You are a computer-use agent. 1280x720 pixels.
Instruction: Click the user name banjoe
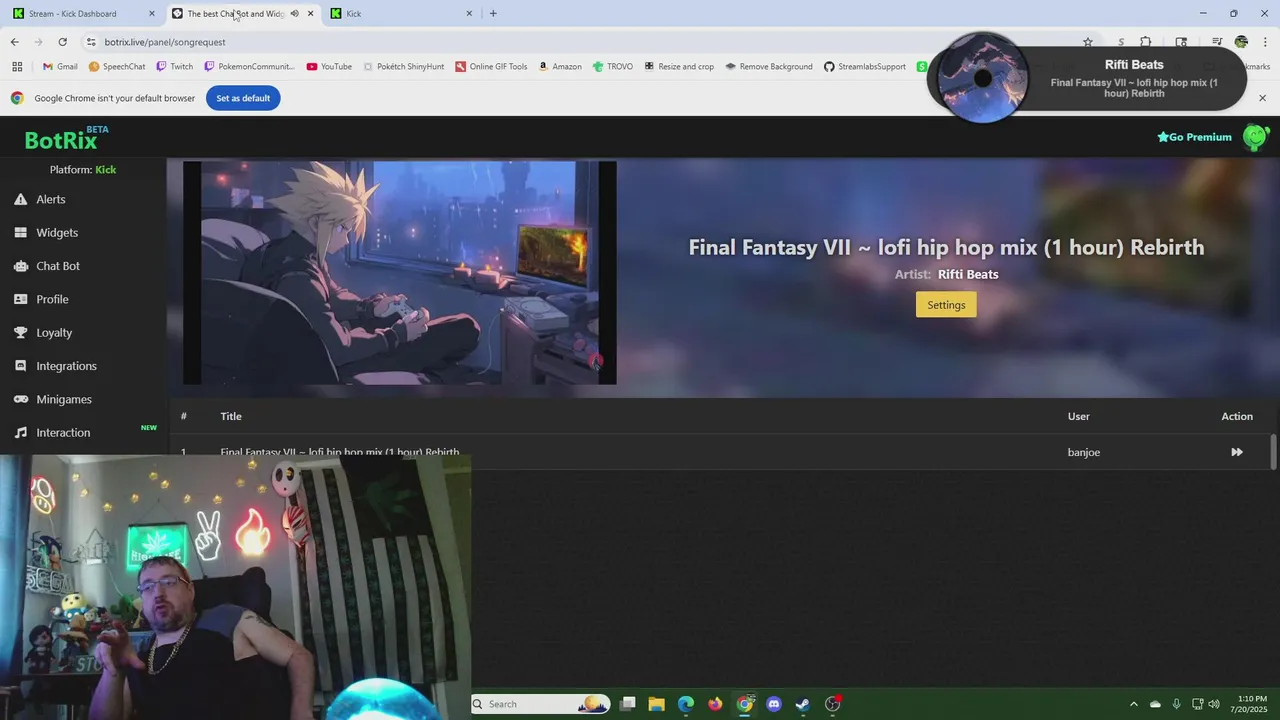click(1084, 452)
